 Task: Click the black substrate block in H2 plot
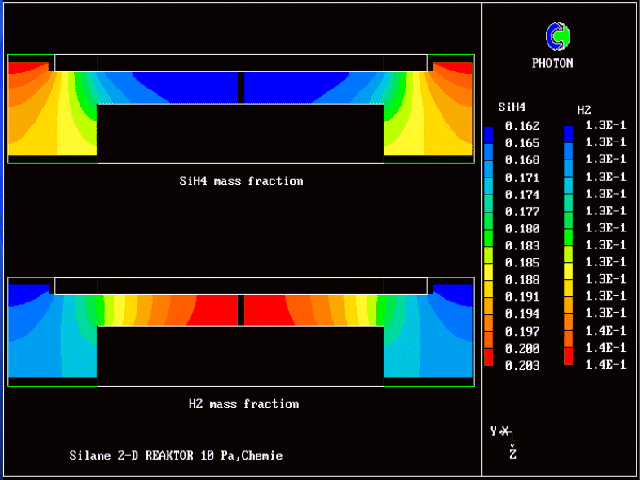[240, 355]
